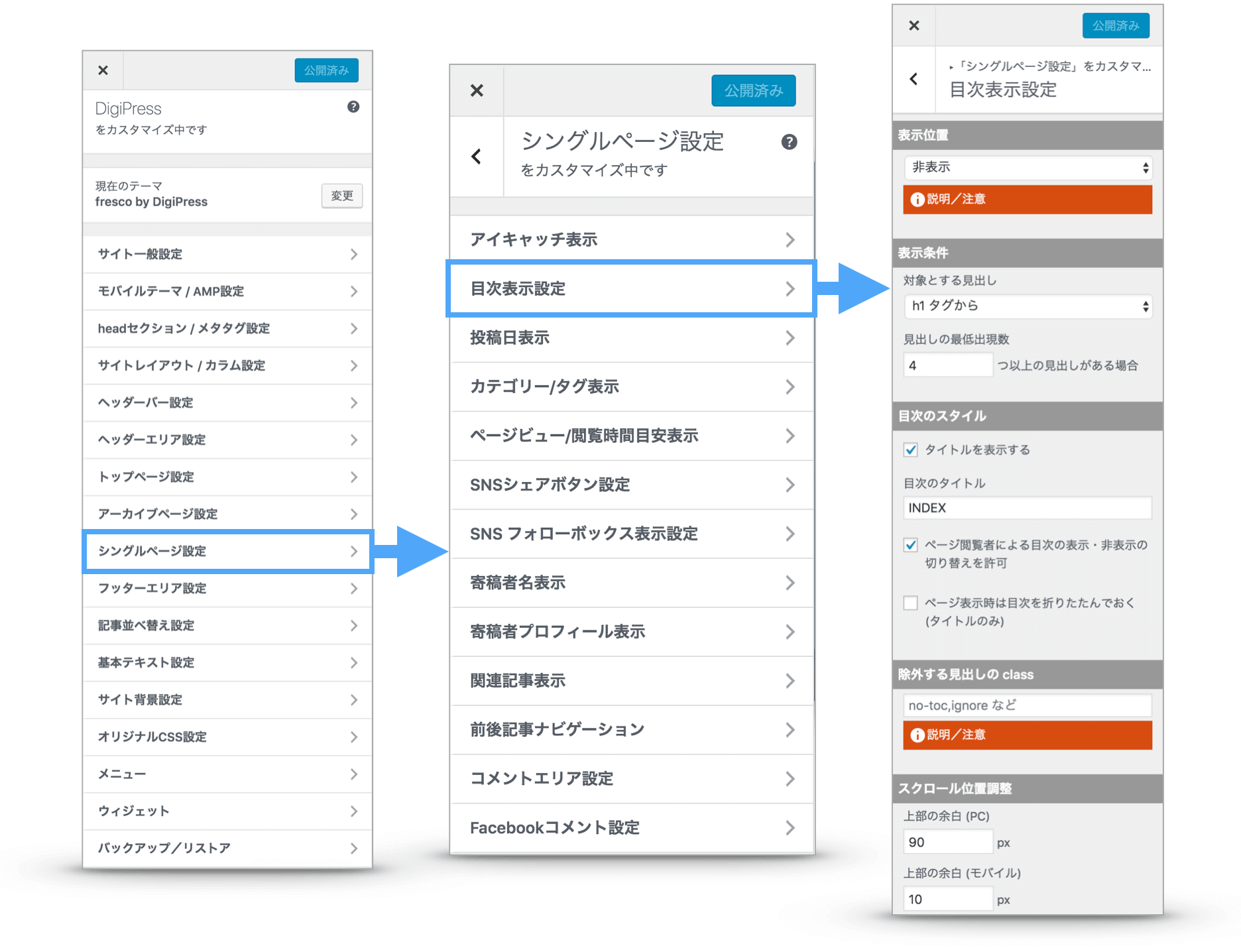Uncheck the タイトルを表示する checkbox
The height and width of the screenshot is (952, 1241).
(911, 450)
